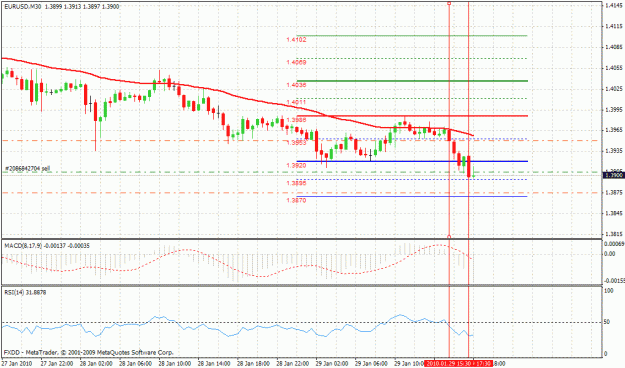This screenshot has width=625, height=368.
Task: Click the 1.3896 level label
Action: click(296, 183)
